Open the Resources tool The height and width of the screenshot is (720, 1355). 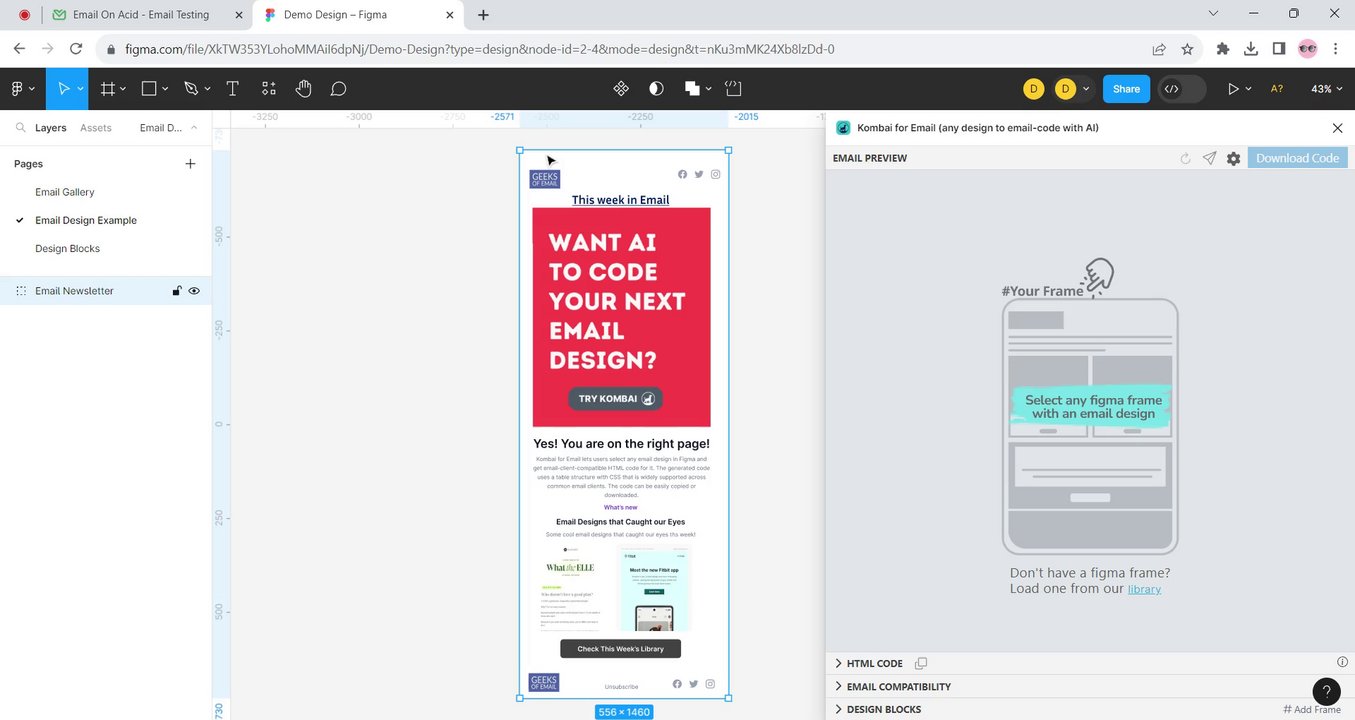click(x=268, y=89)
